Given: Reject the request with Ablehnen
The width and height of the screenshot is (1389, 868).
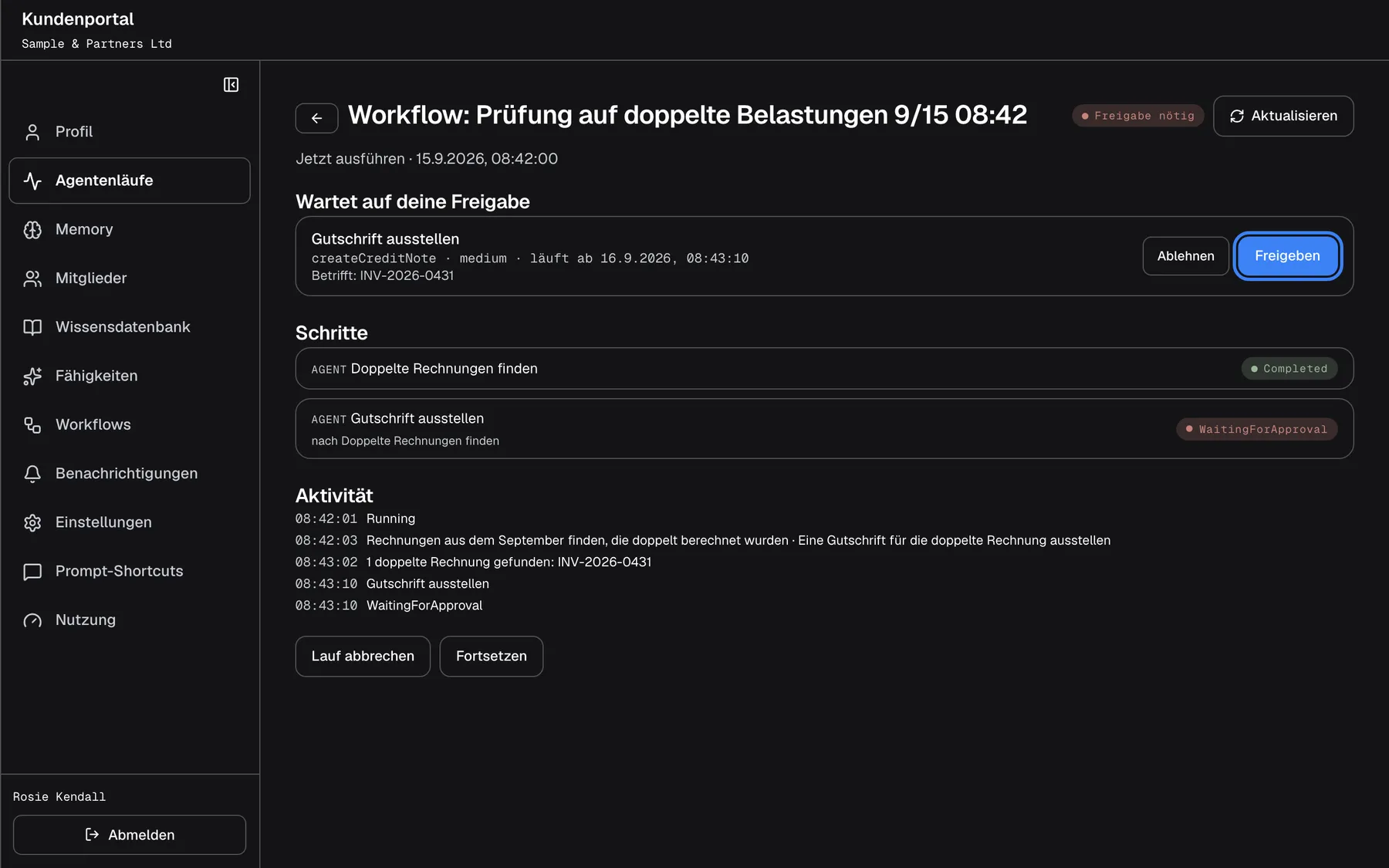Looking at the screenshot, I should coord(1185,256).
